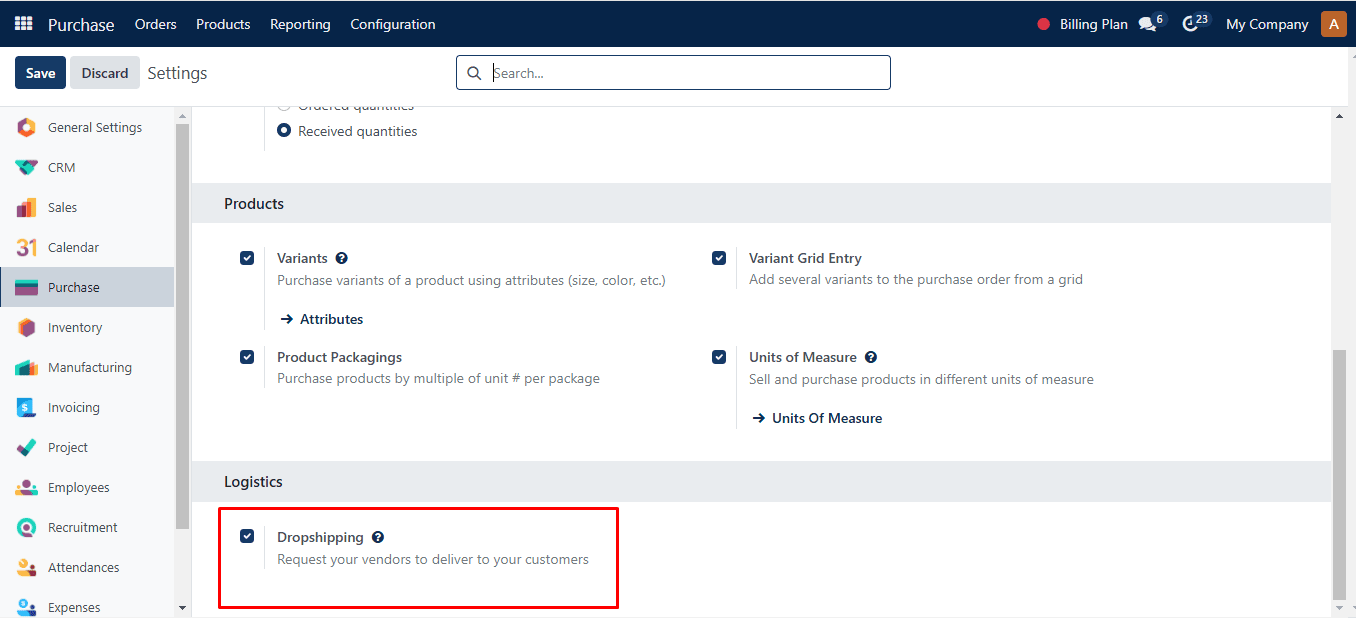Click the sidebar scrollbar up arrow
Screen dimensions: 1356x618
(182, 116)
